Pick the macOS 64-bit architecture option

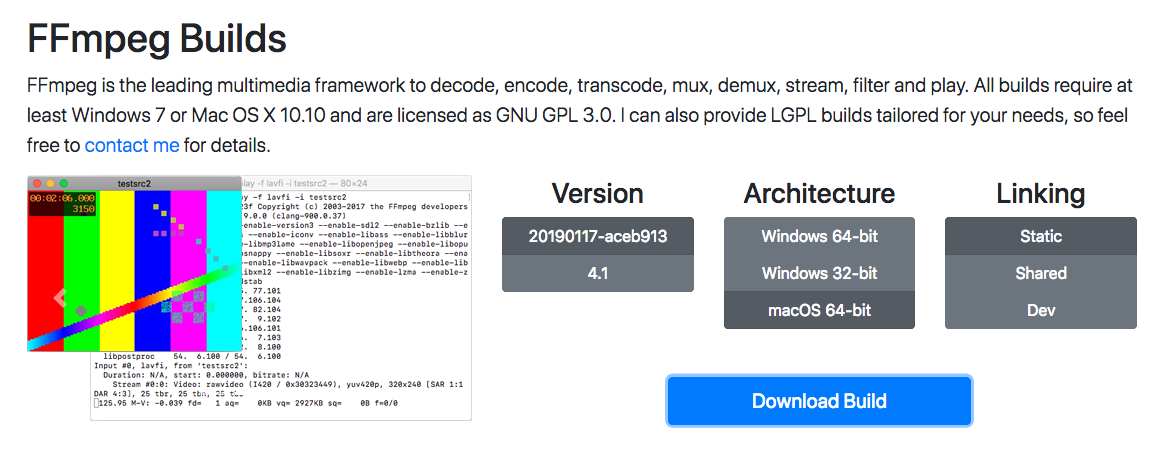click(x=819, y=310)
